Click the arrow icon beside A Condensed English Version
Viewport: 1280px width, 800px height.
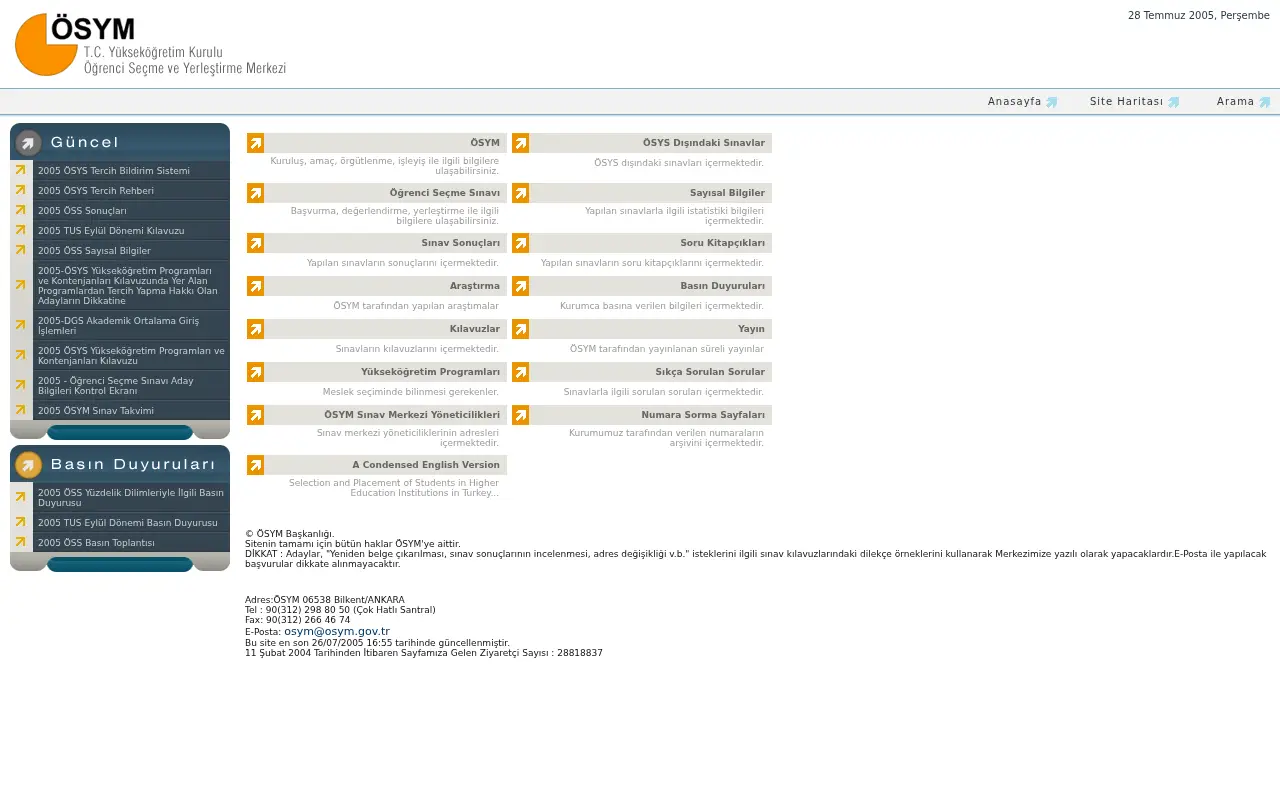click(x=256, y=465)
